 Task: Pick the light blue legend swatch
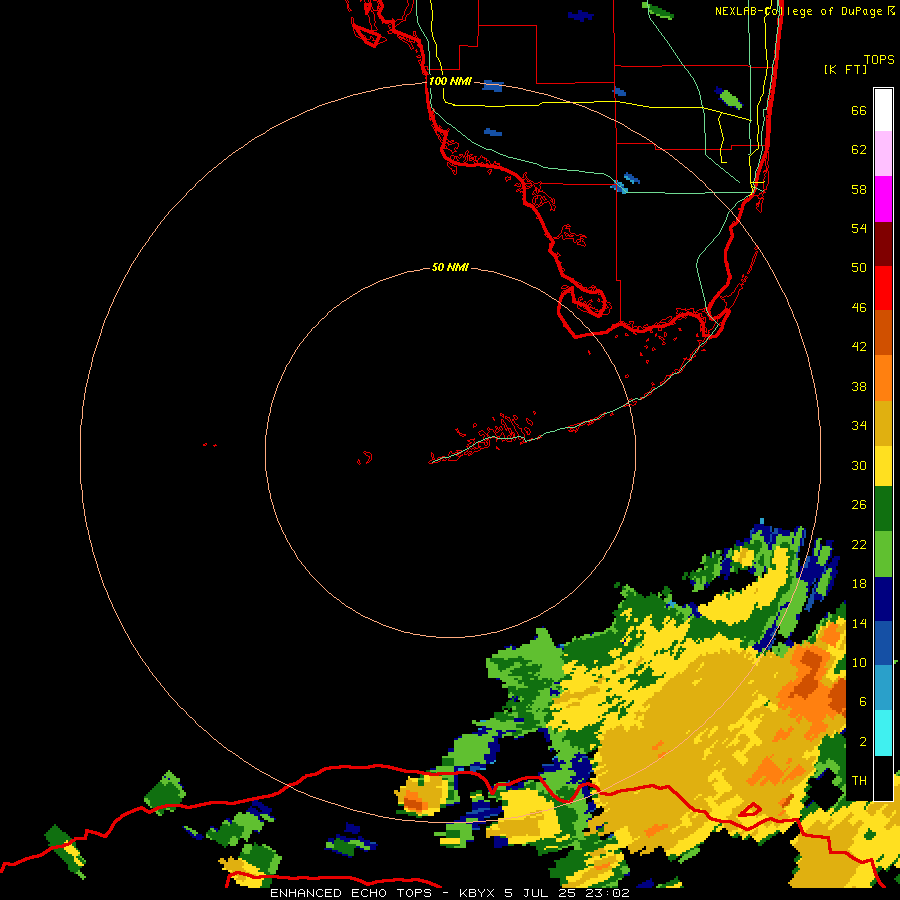click(x=883, y=687)
